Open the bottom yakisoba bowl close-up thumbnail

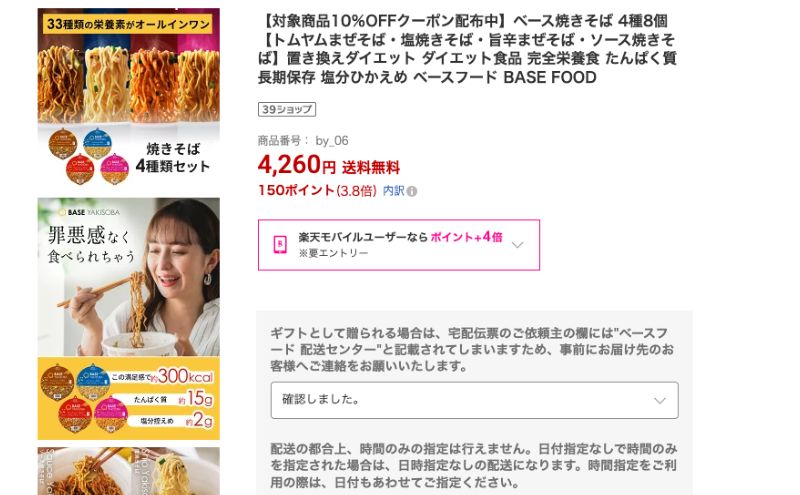tap(129, 471)
